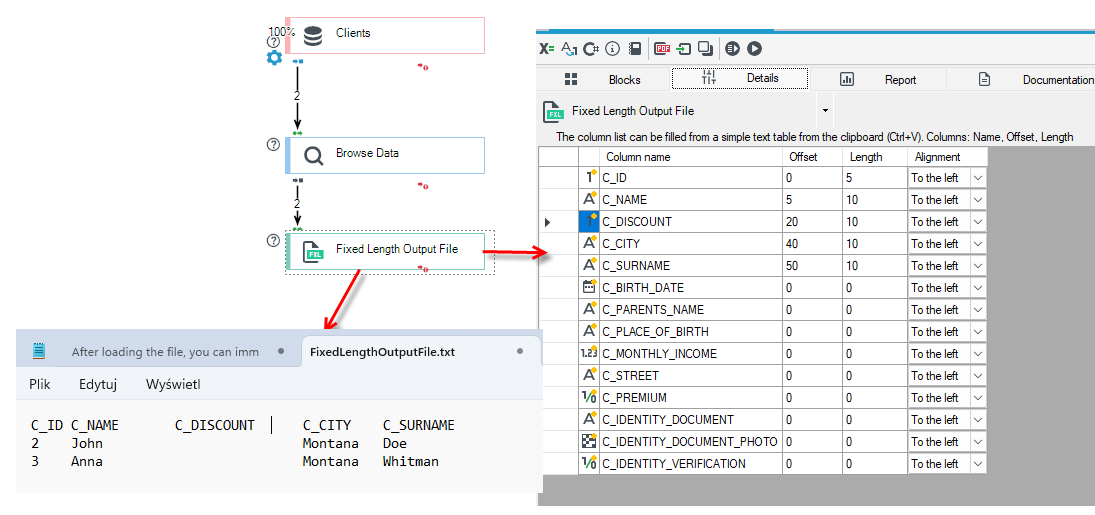Click the type icon of C_BIRTH_DATE row
The width and height of the screenshot is (1095, 515).
coord(589,287)
